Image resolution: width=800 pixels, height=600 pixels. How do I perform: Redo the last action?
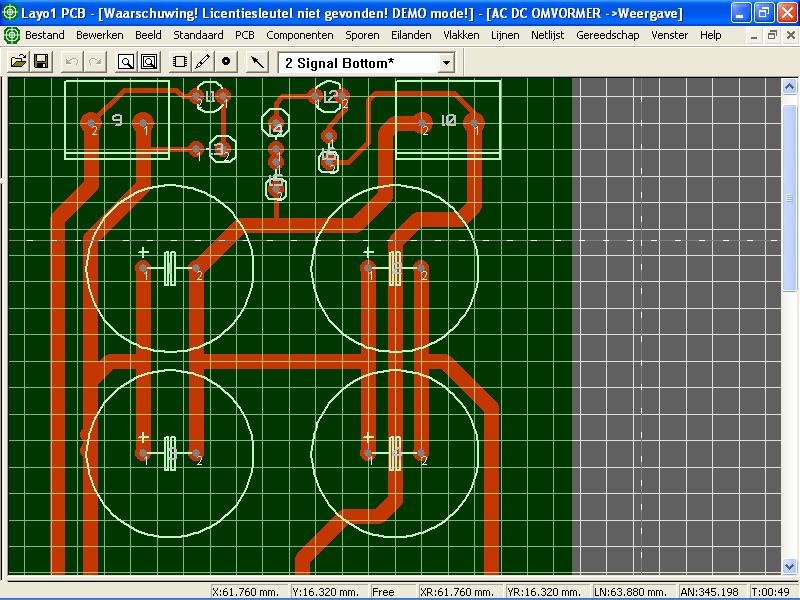pos(94,62)
